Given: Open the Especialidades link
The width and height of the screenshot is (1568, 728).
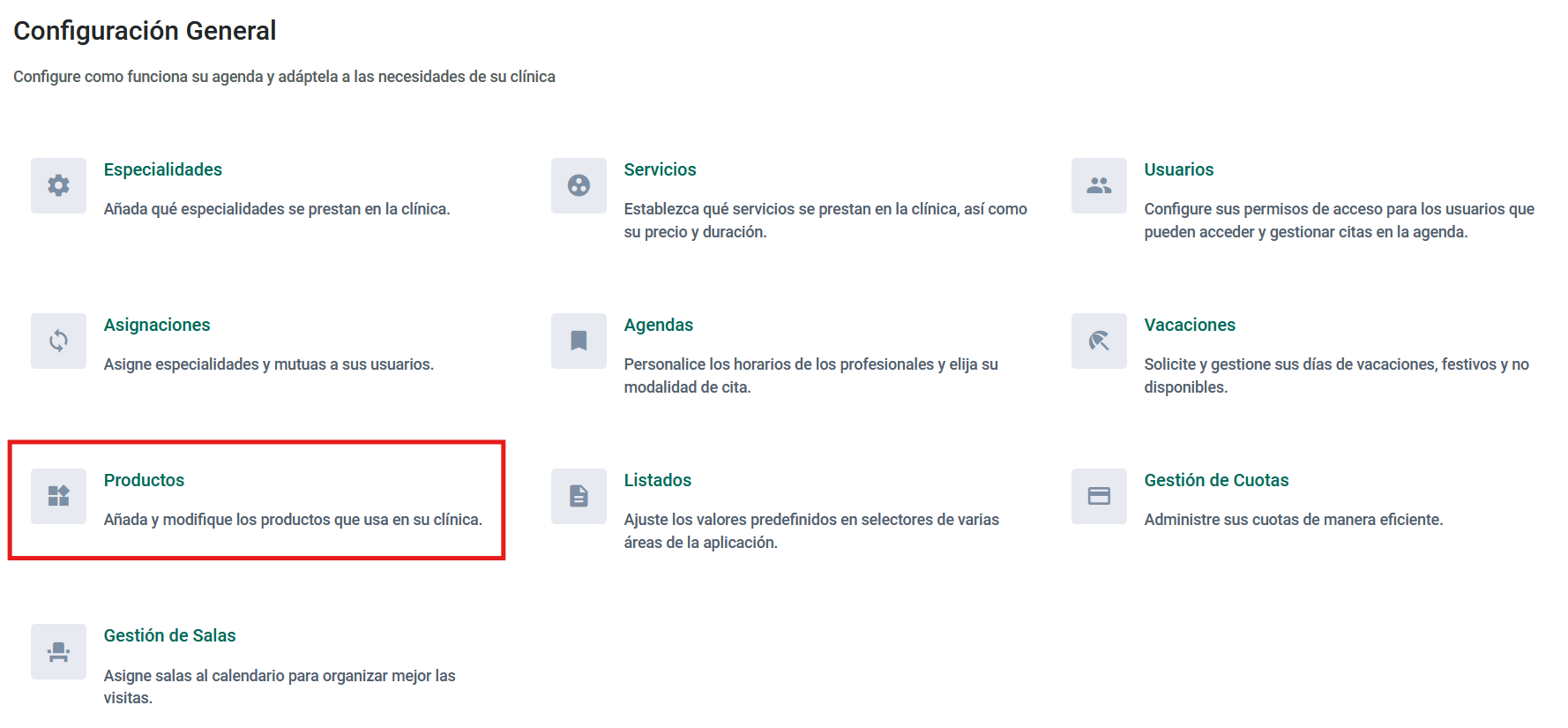Looking at the screenshot, I should (x=162, y=169).
